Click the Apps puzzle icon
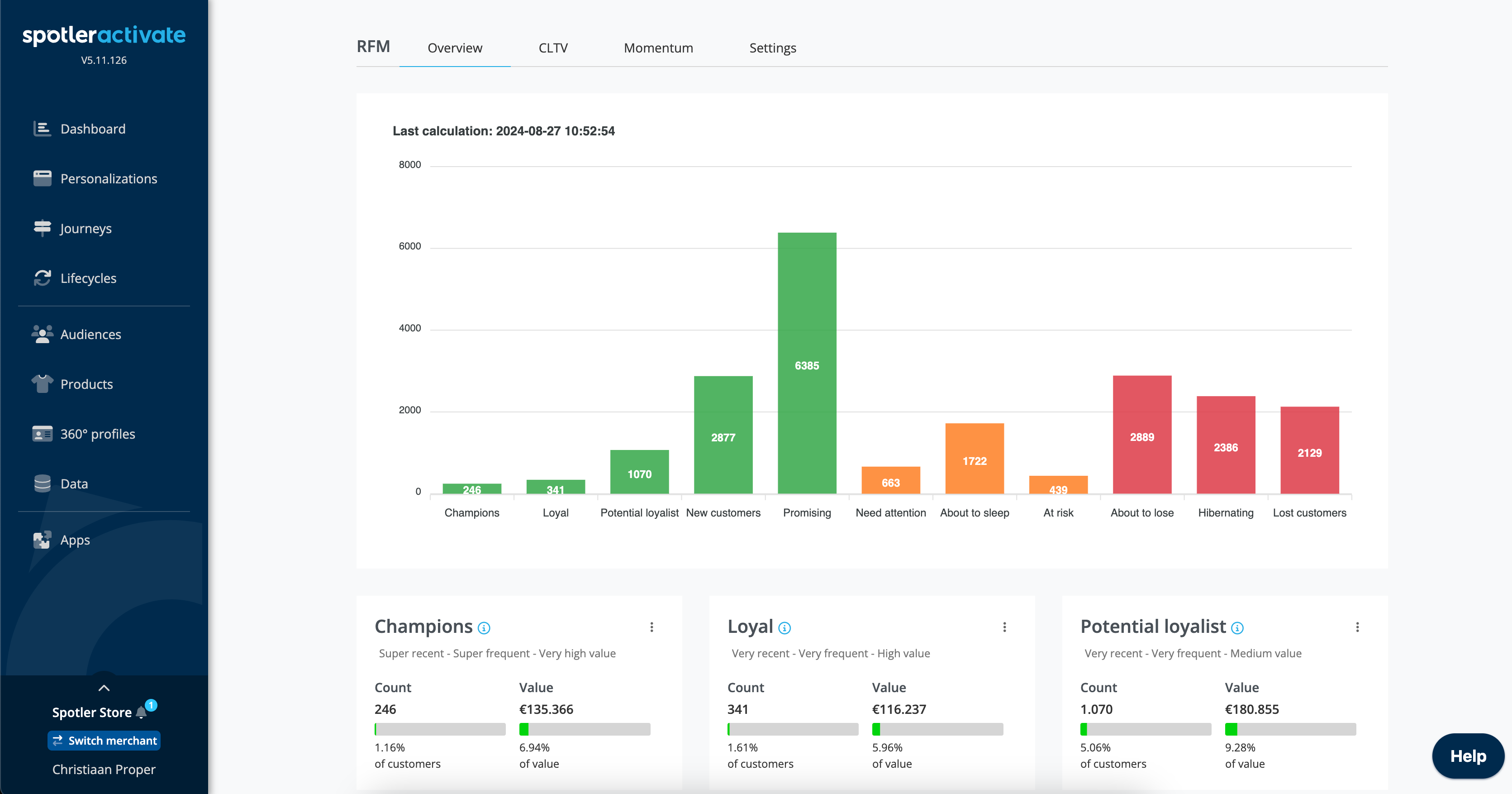This screenshot has width=1512, height=794. 42,540
